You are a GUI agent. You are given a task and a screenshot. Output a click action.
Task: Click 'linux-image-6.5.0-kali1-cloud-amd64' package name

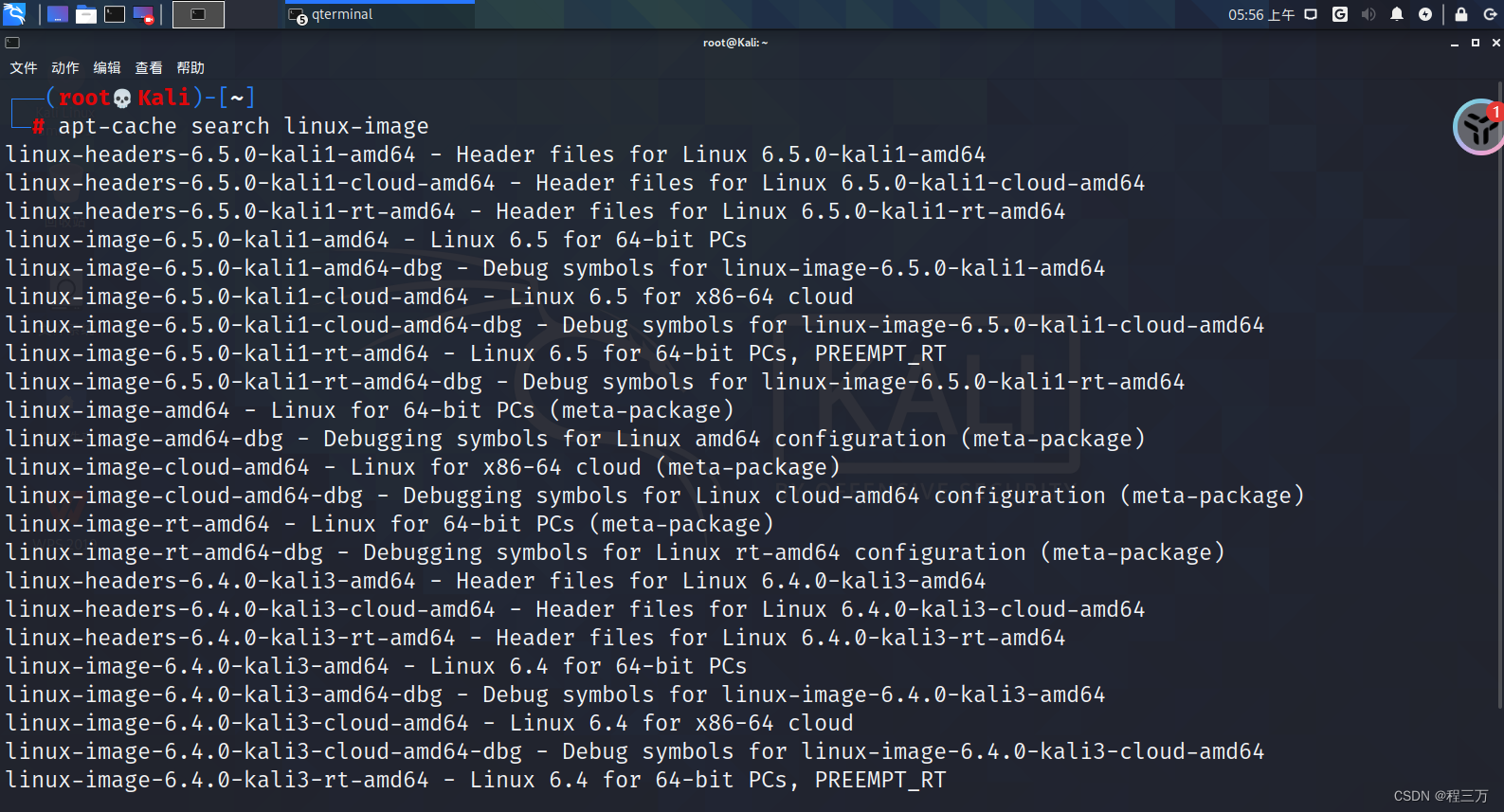(237, 297)
